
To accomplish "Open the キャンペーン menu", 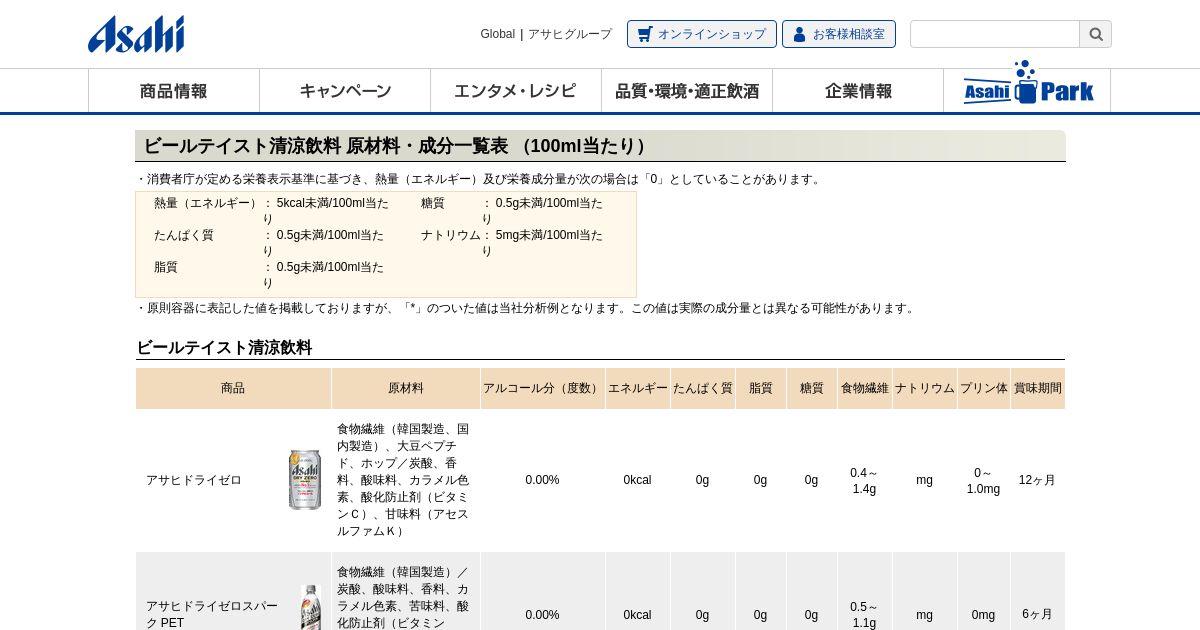I will [x=345, y=91].
